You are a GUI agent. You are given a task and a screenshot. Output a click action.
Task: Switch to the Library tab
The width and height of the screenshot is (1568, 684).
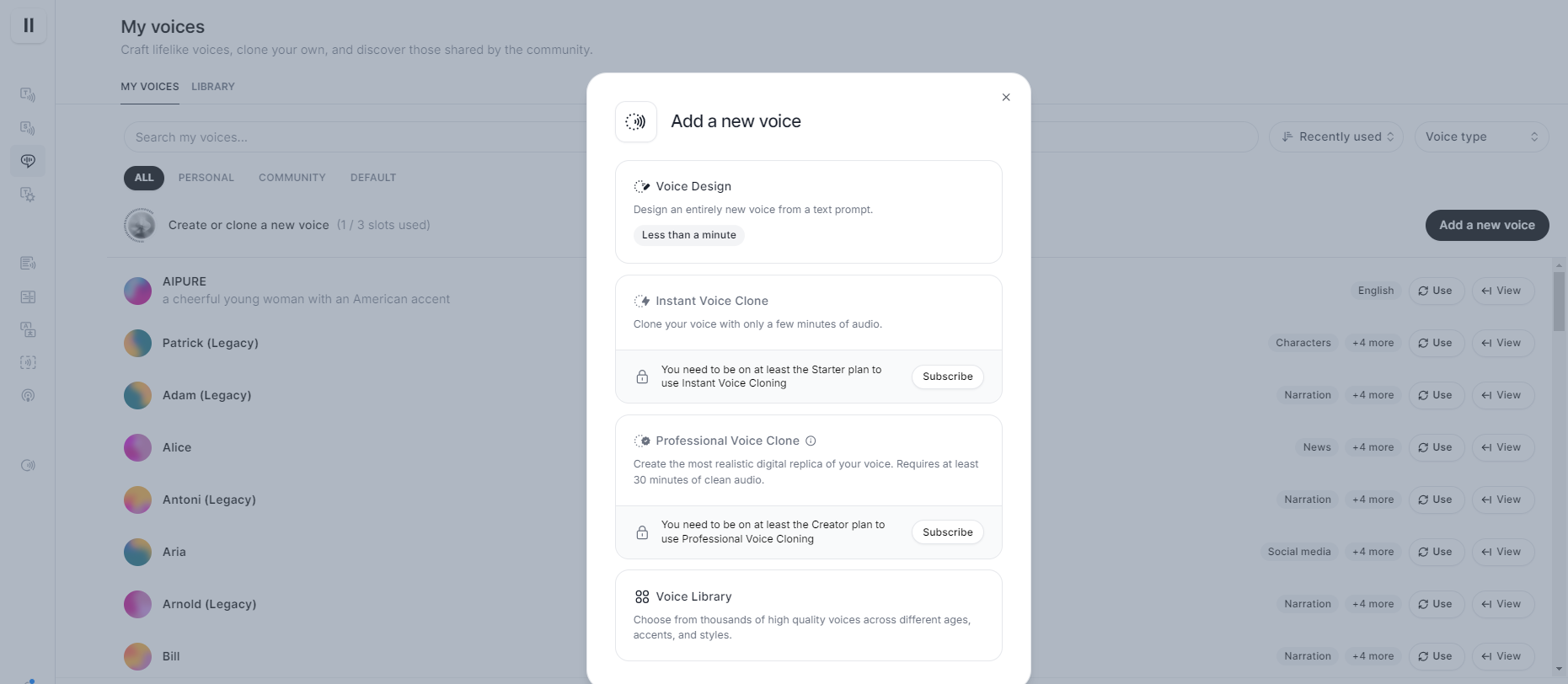click(213, 87)
